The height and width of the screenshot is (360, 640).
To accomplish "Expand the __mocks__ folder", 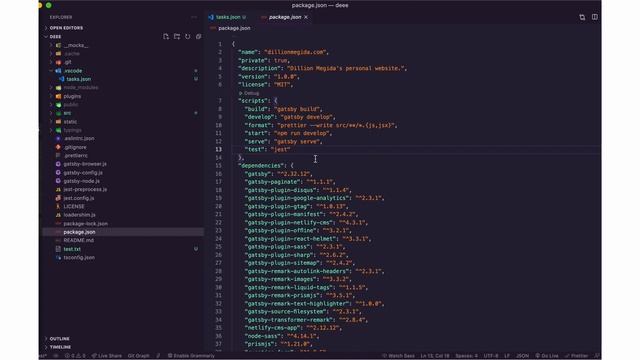I will click(x=76, y=45).
